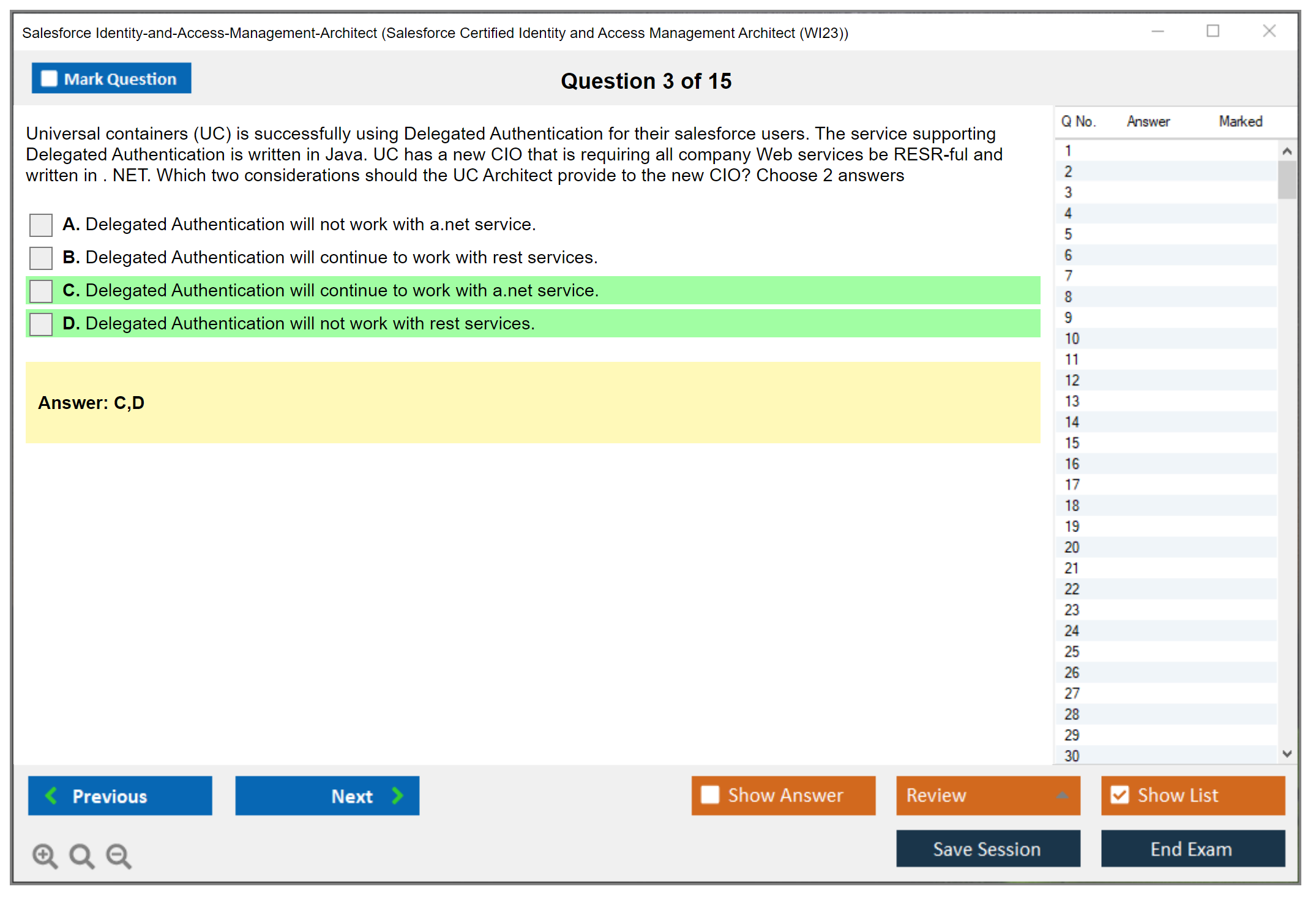Tick the Mark Question checkbox
1316x900 pixels.
[49, 78]
